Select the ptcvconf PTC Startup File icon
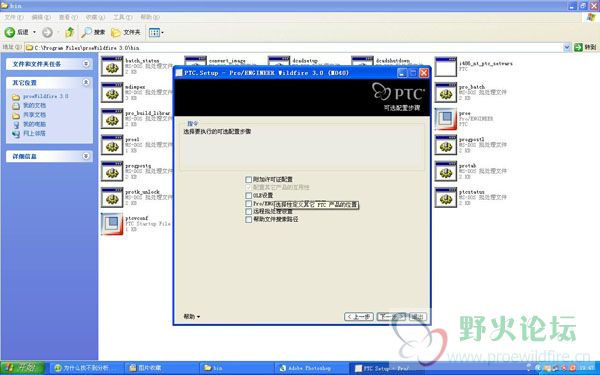600x375 pixels. [x=112, y=224]
